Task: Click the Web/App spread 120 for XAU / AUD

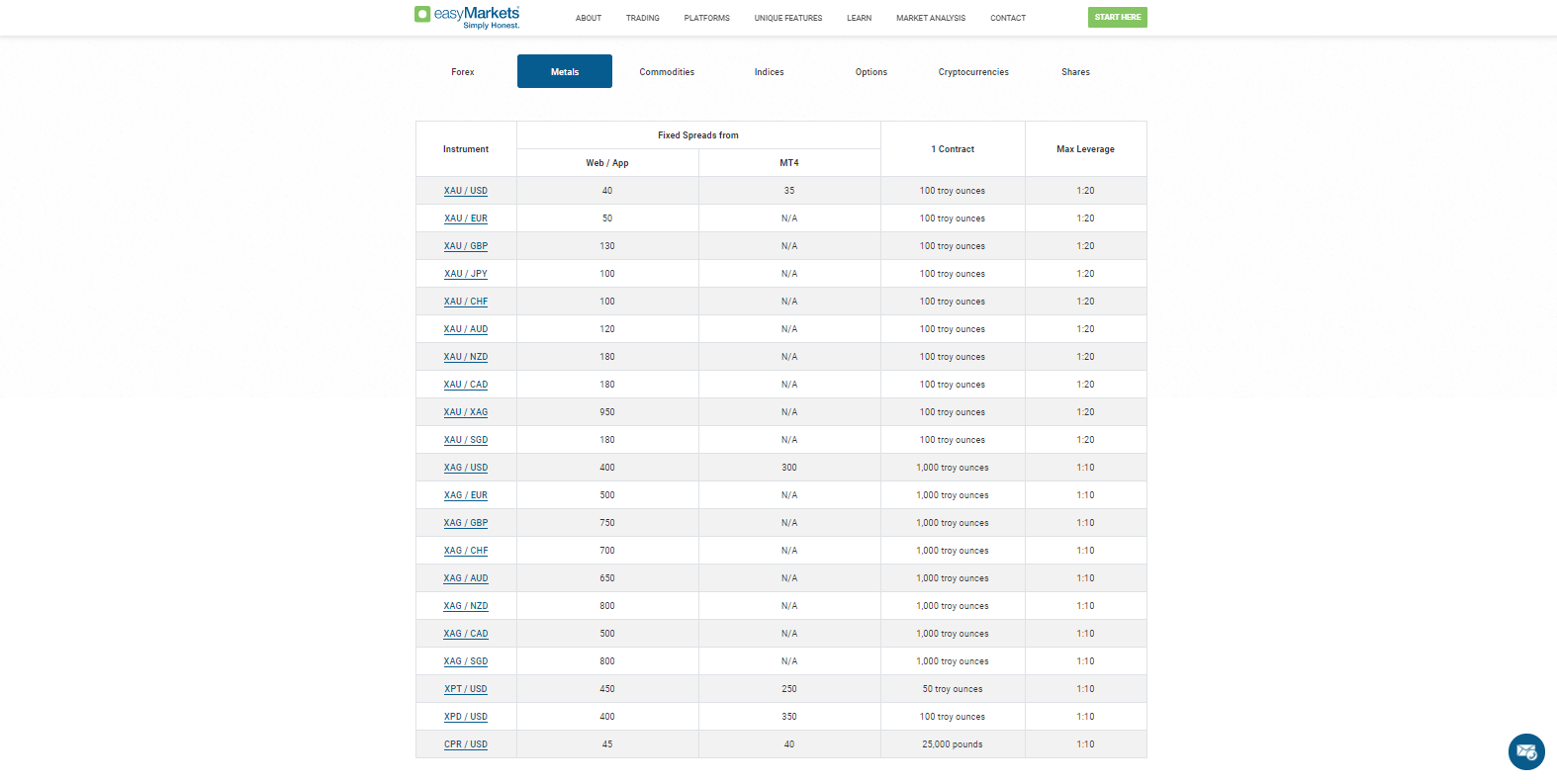Action: pyautogui.click(x=607, y=329)
